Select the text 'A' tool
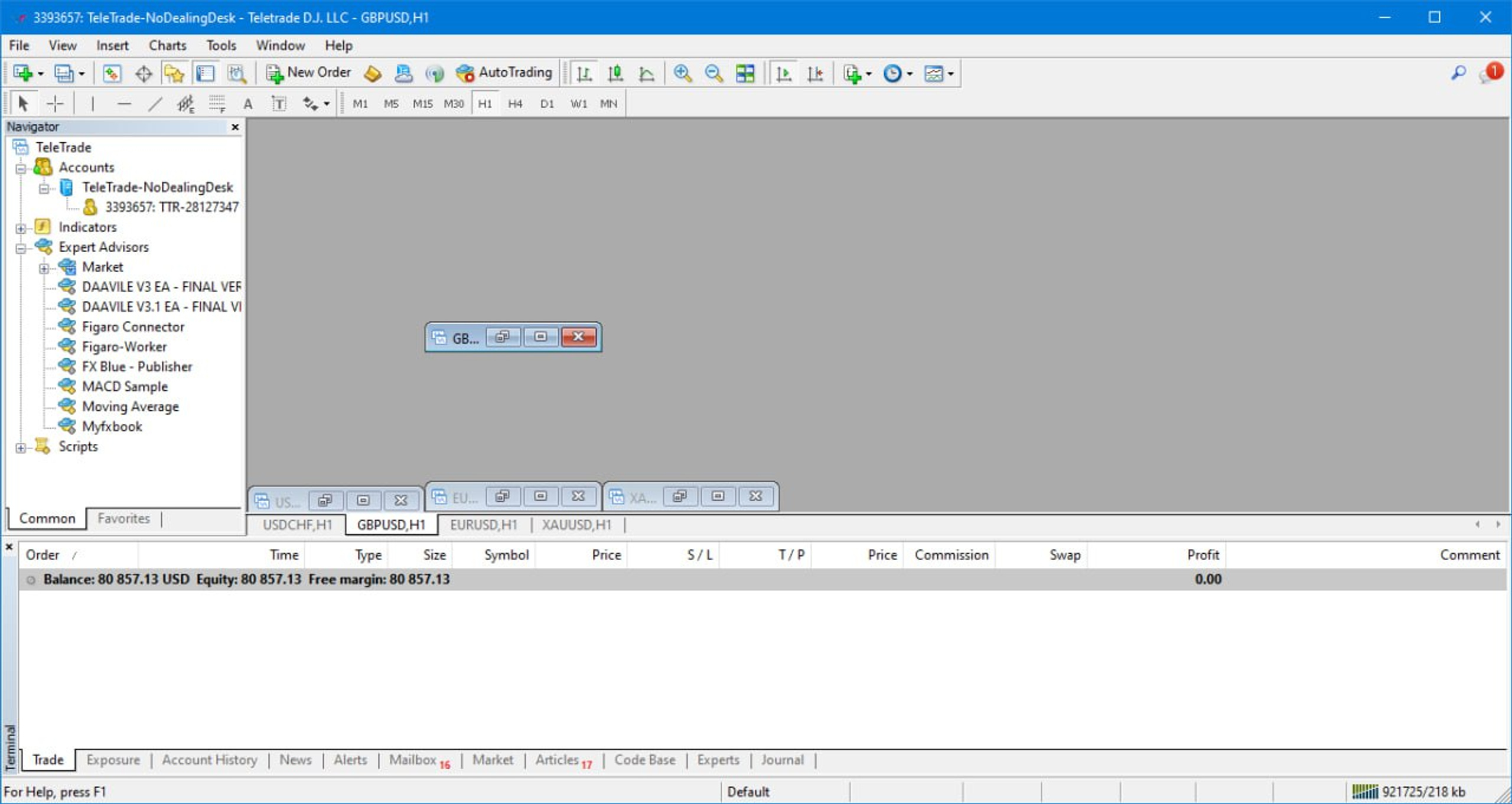Screen dimensions: 1512x804 (248, 104)
